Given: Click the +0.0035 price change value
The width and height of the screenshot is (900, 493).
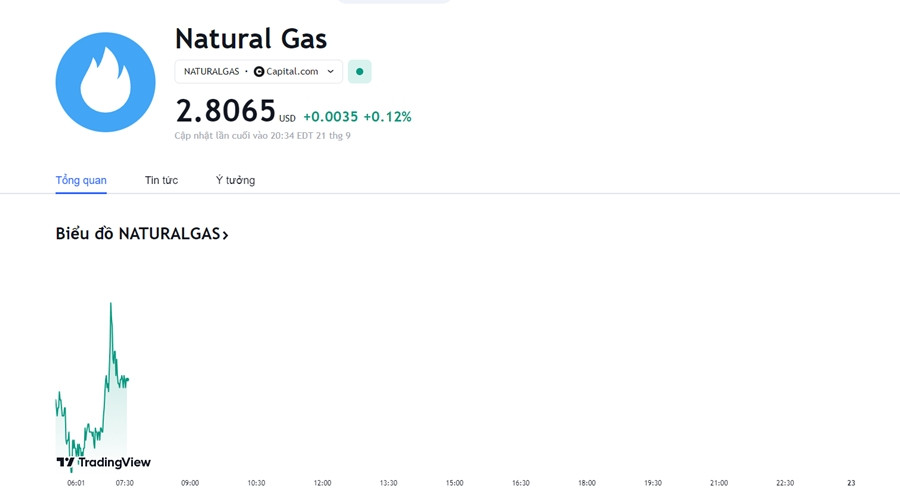Looking at the screenshot, I should 331,117.
